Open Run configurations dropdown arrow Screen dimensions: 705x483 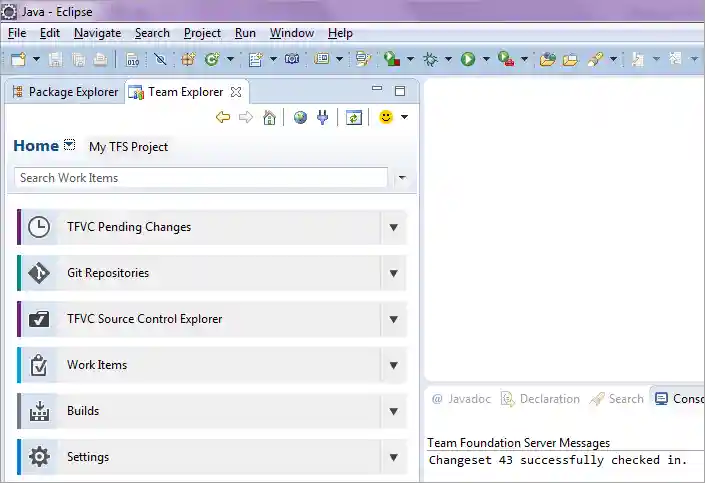point(486,59)
